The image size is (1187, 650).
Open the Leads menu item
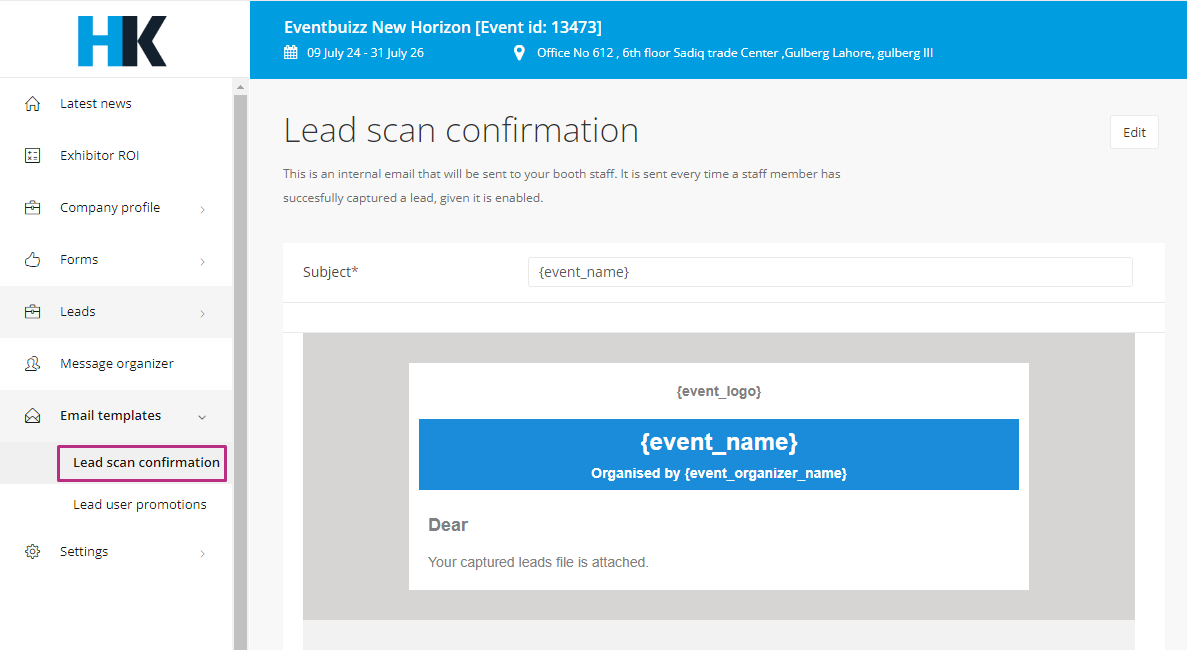(78, 312)
